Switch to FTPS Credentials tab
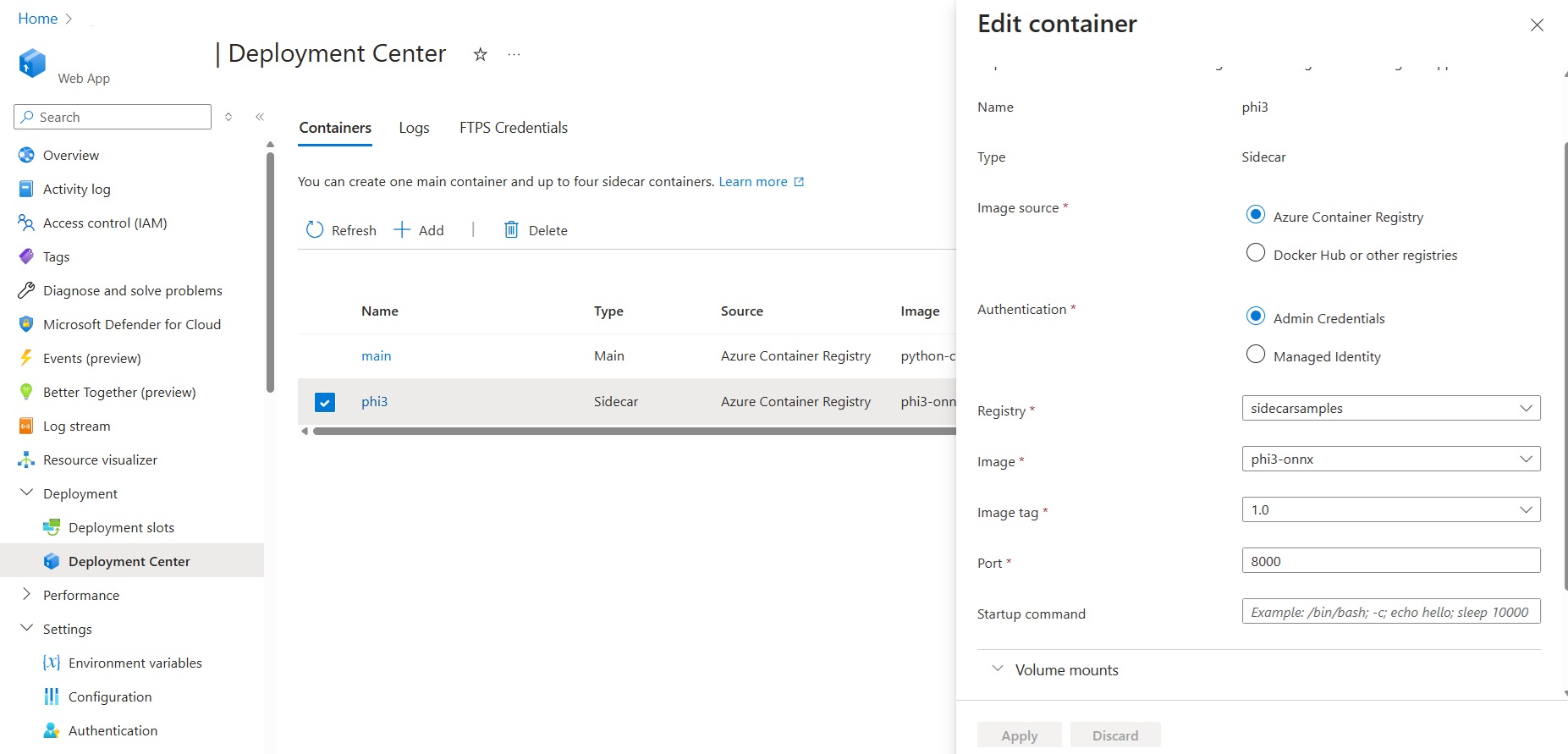 click(513, 128)
